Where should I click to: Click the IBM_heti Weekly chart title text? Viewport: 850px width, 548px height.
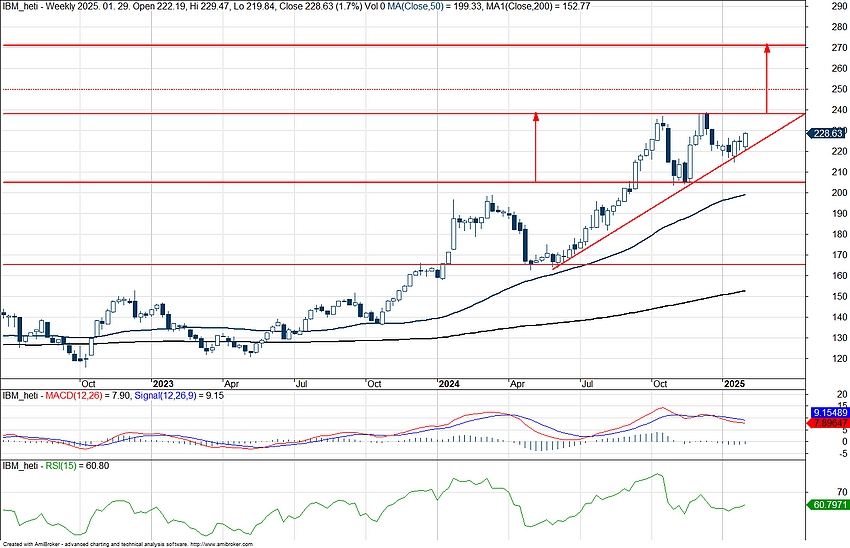pyautogui.click(x=194, y=6)
